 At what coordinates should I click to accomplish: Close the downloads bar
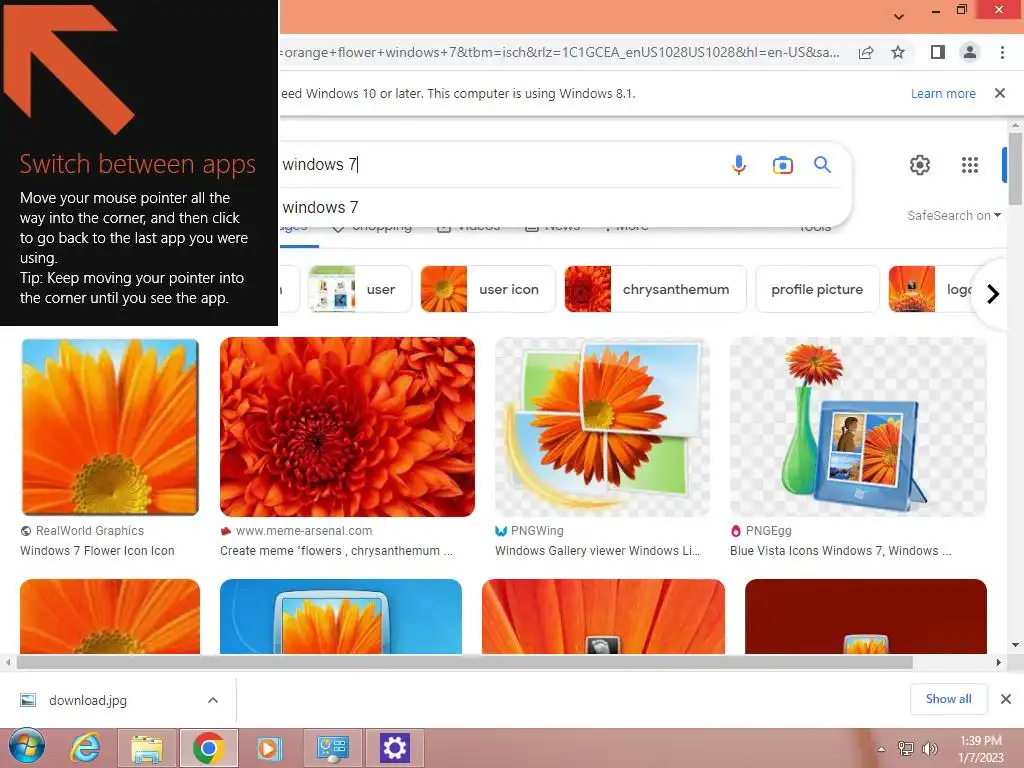1006,699
